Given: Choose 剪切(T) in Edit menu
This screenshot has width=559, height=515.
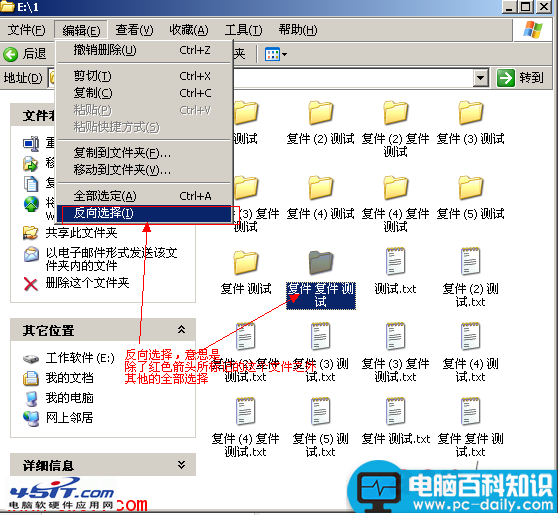Looking at the screenshot, I should coord(144,76).
